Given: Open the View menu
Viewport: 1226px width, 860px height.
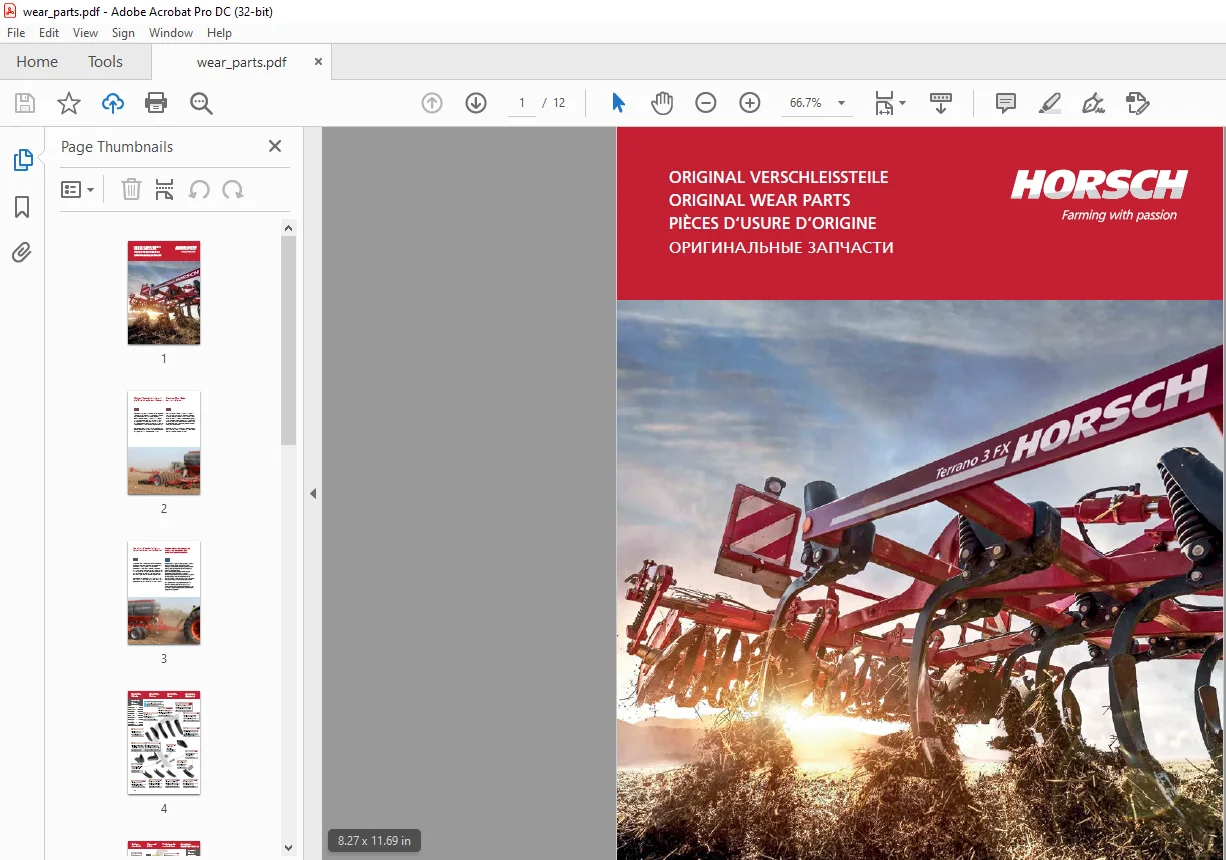Looking at the screenshot, I should point(86,33).
